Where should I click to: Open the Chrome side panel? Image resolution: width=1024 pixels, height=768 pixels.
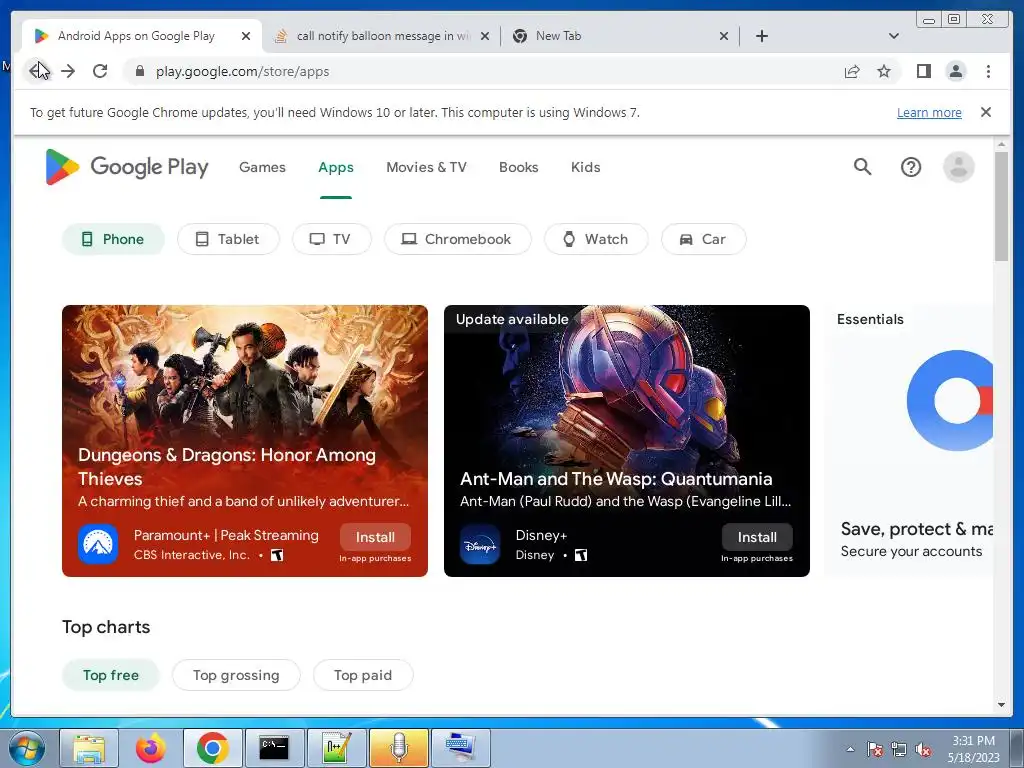[923, 71]
